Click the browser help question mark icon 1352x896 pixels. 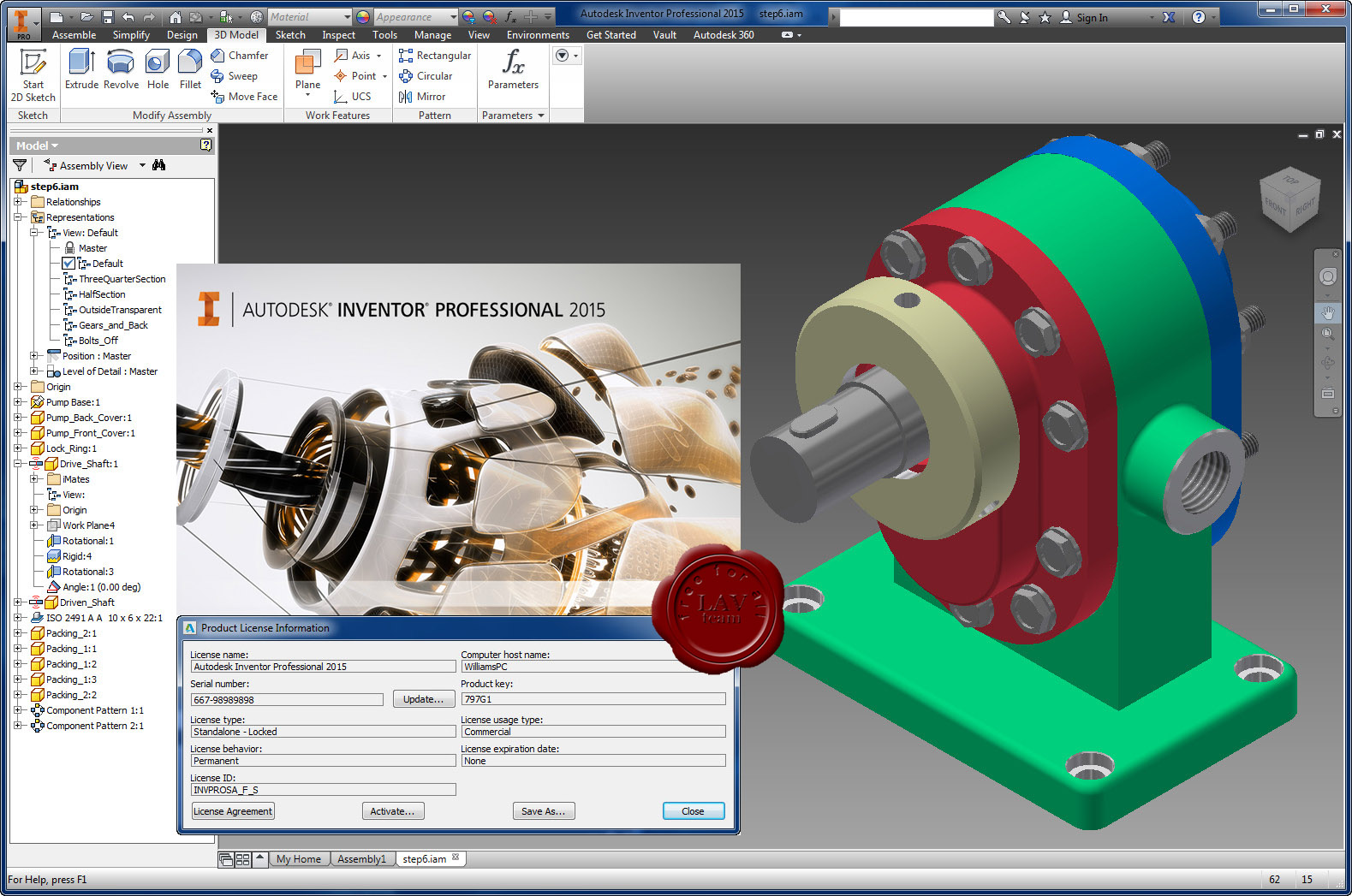[205, 145]
